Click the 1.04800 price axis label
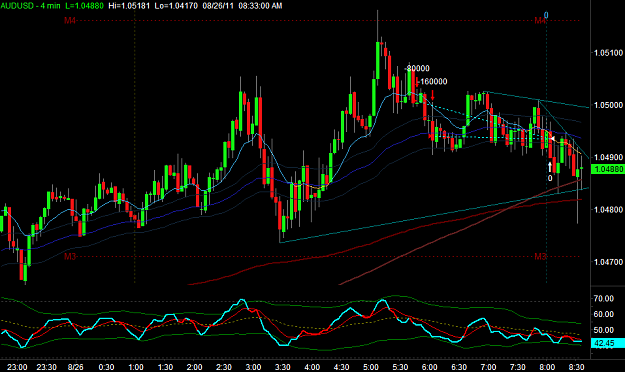The width and height of the screenshot is (625, 372). pos(608,209)
